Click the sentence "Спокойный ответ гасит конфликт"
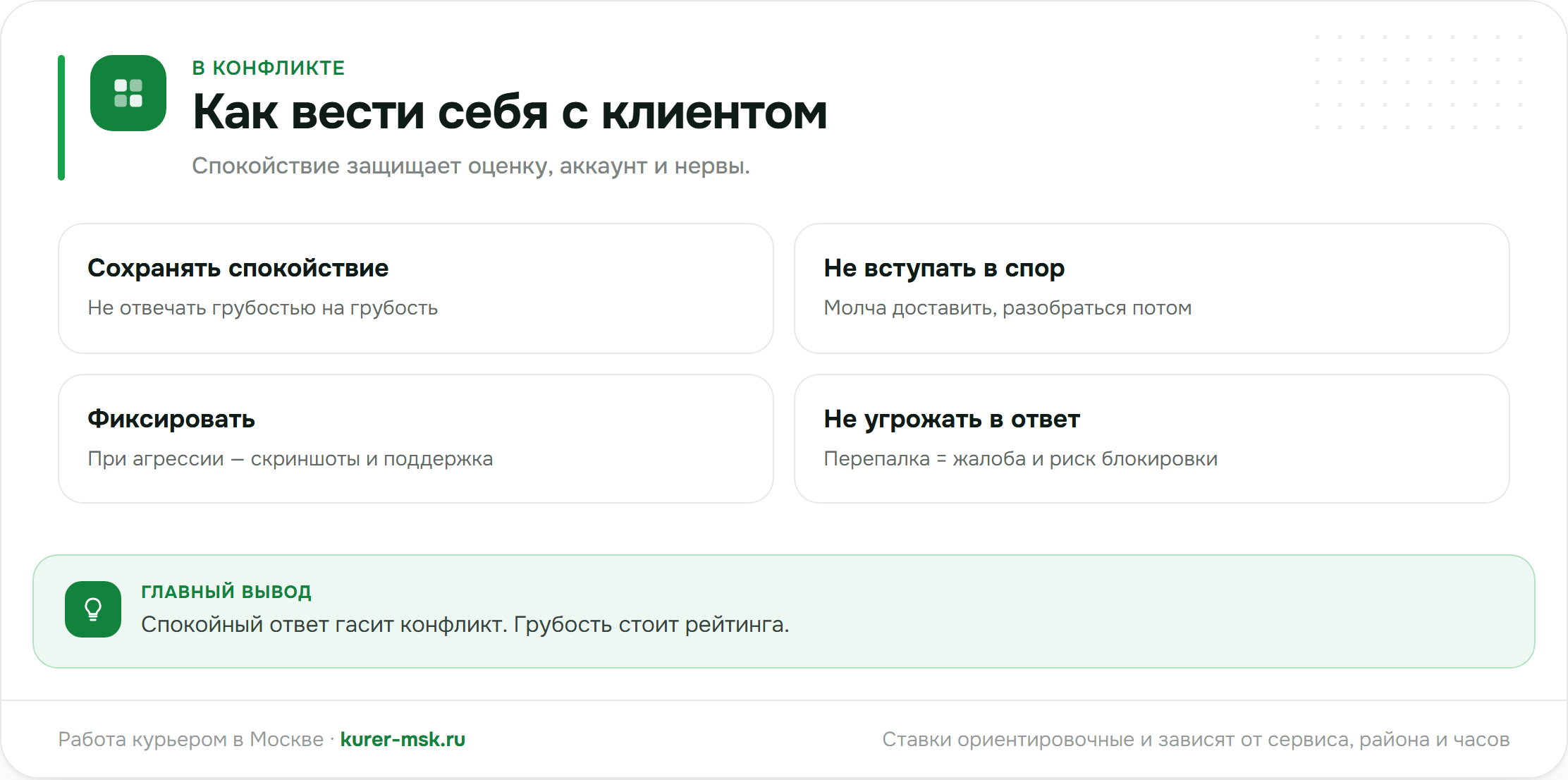The width and height of the screenshot is (1568, 780). (x=323, y=625)
